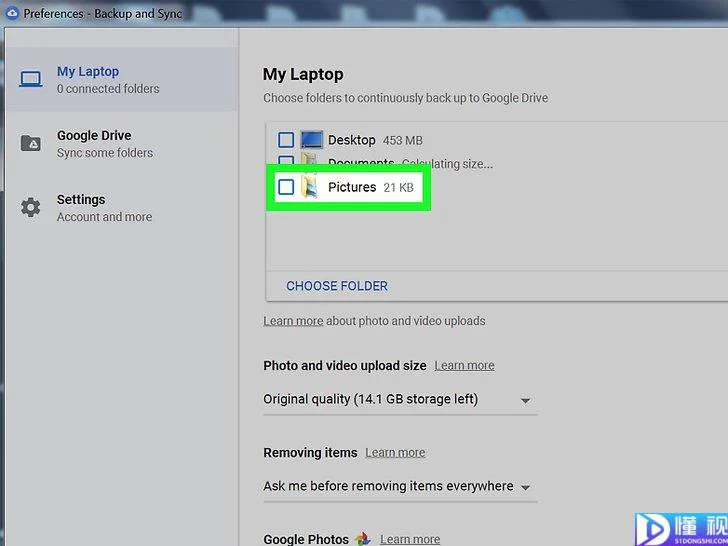This screenshot has width=728, height=546.
Task: Click the Backup and Sync cloud title icon
Action: pos(11,13)
